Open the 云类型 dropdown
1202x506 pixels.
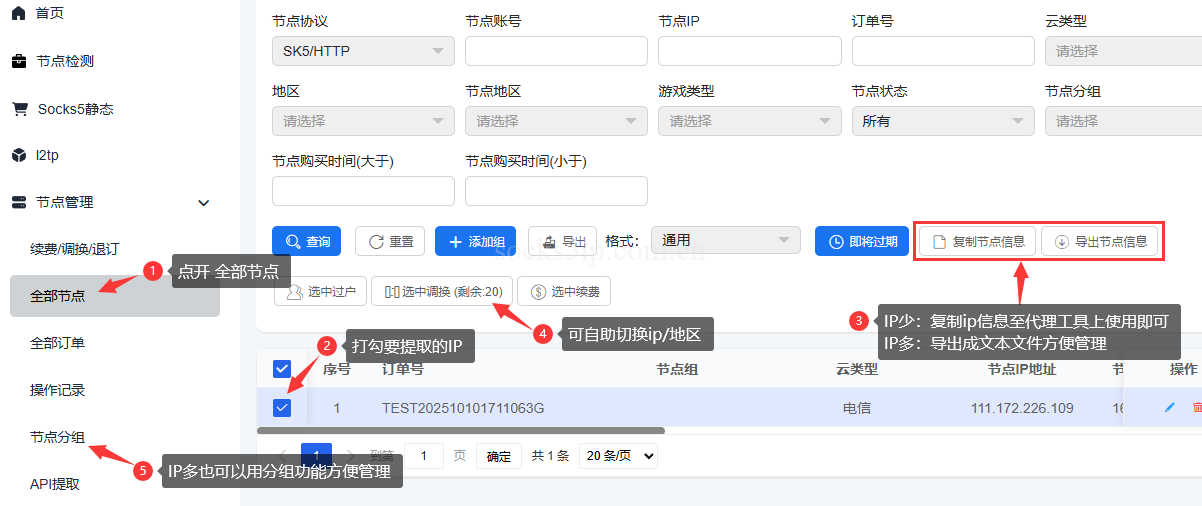pyautogui.click(x=1123, y=51)
